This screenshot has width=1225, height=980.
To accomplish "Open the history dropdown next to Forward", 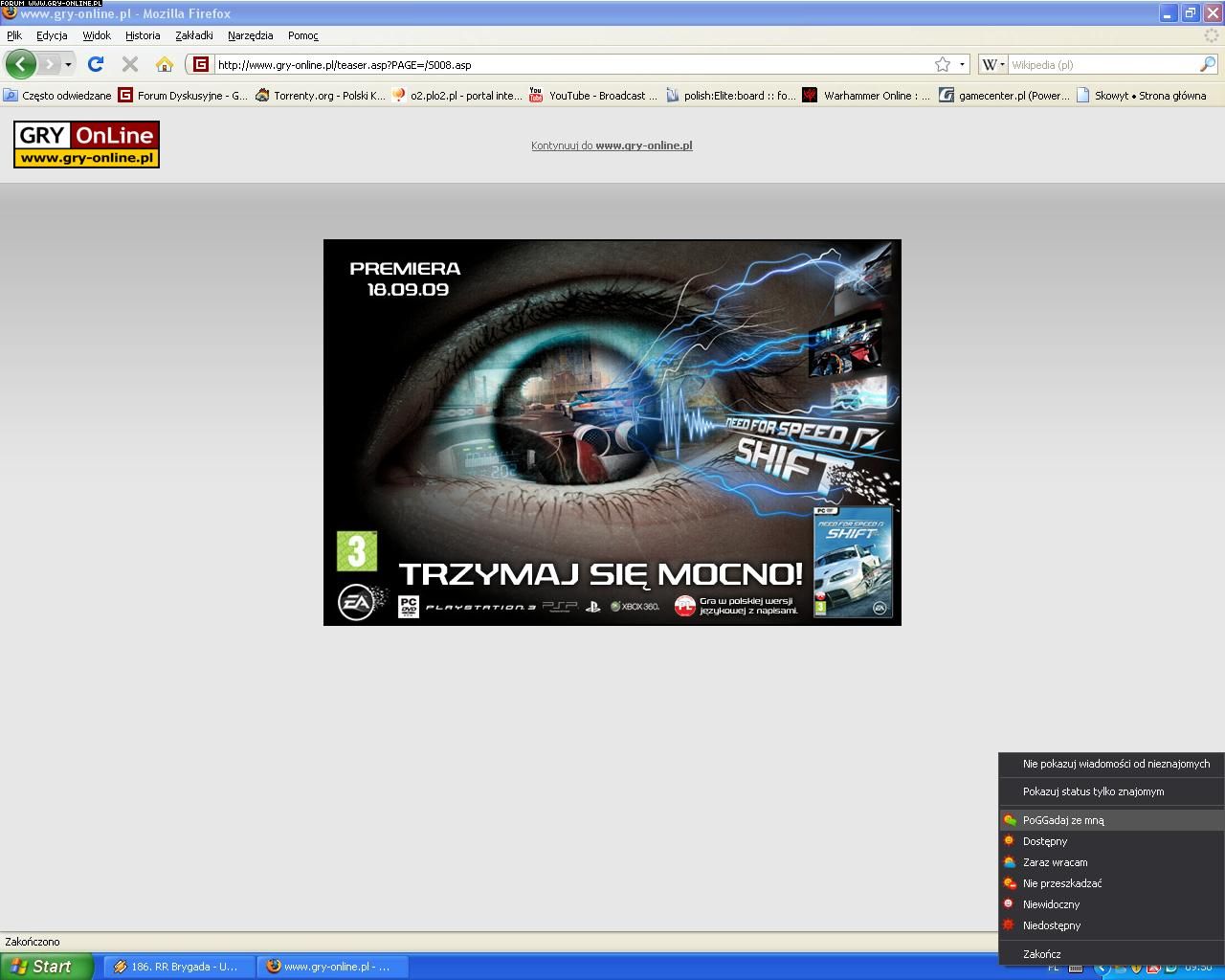I will [68, 64].
